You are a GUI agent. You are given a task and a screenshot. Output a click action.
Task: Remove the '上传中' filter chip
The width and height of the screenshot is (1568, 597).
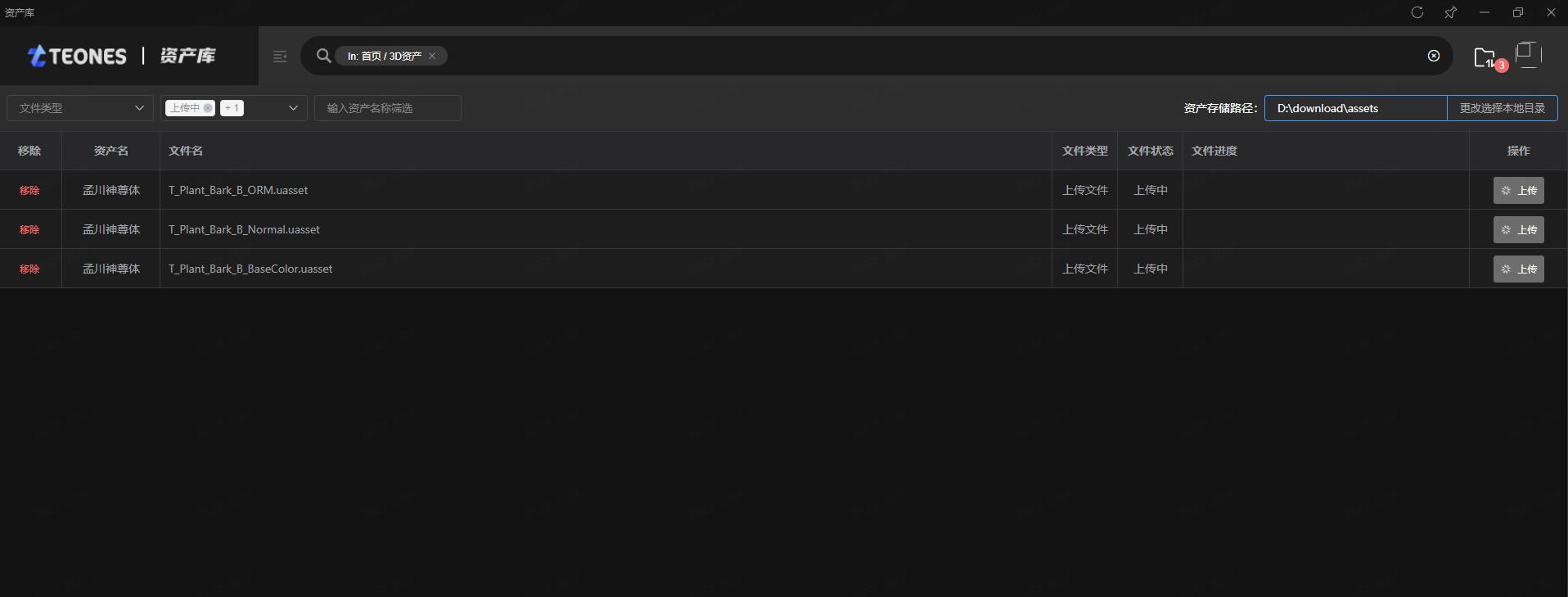pos(208,108)
